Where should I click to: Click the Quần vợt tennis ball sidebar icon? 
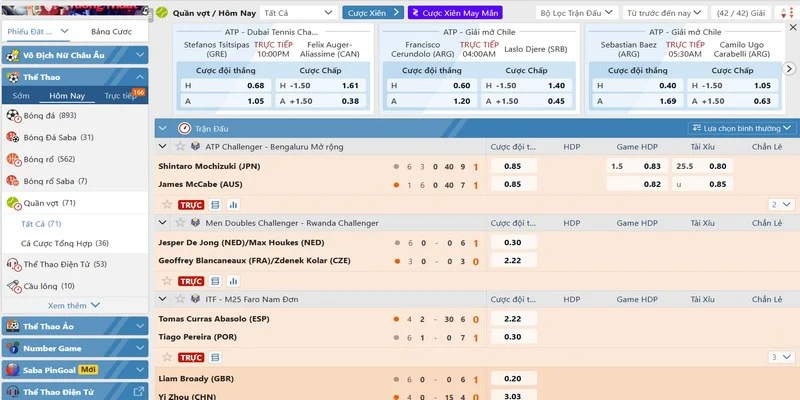[x=13, y=203]
